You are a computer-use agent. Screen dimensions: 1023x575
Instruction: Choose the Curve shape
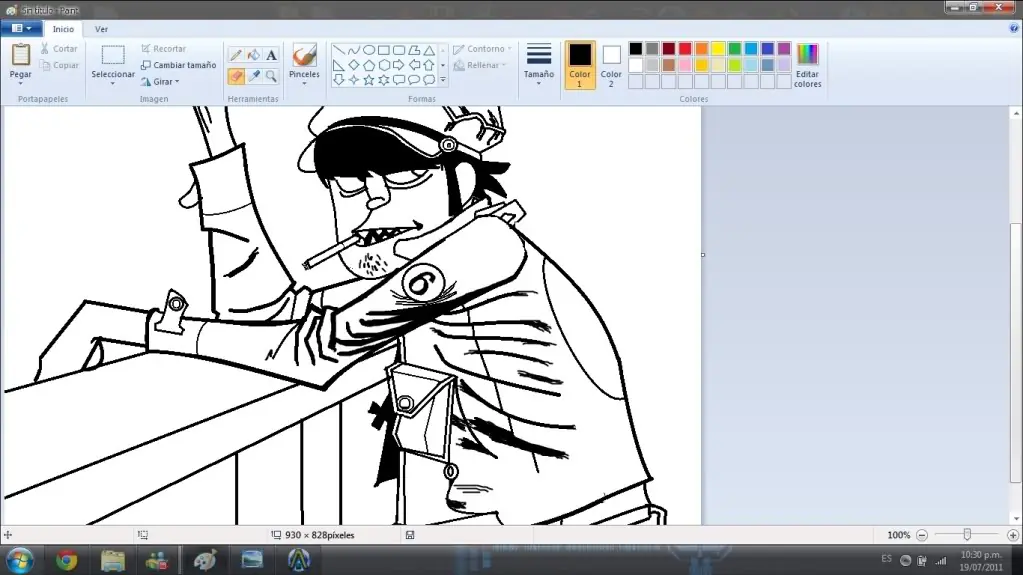pyautogui.click(x=354, y=50)
